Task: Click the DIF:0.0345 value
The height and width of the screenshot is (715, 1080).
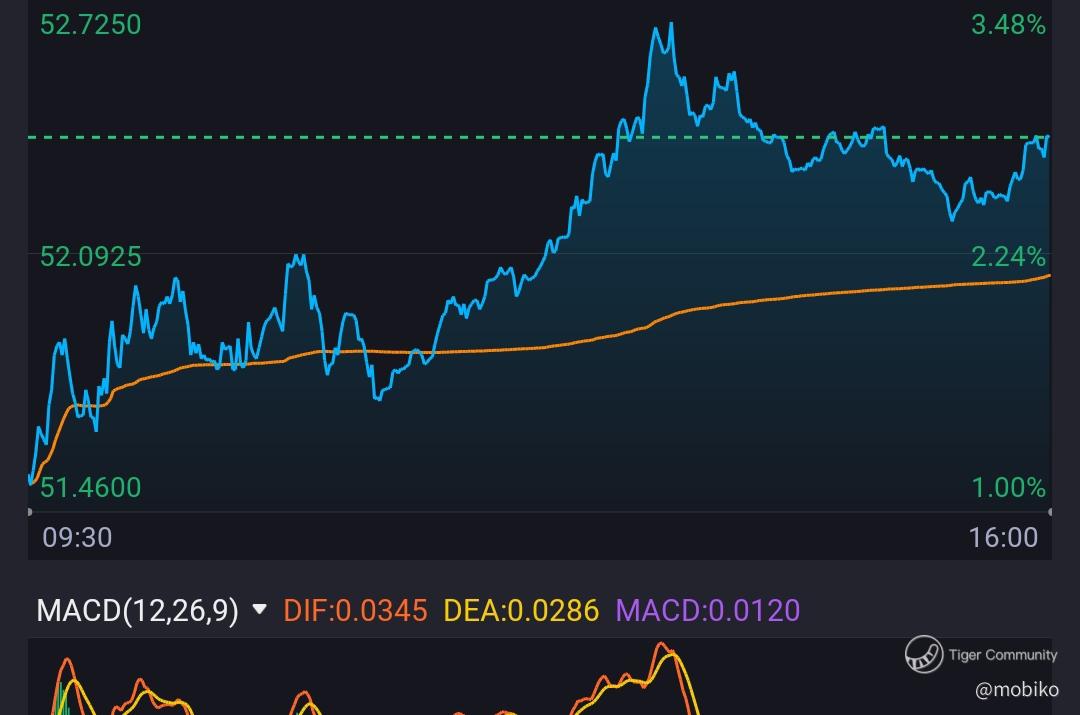Action: coord(355,610)
